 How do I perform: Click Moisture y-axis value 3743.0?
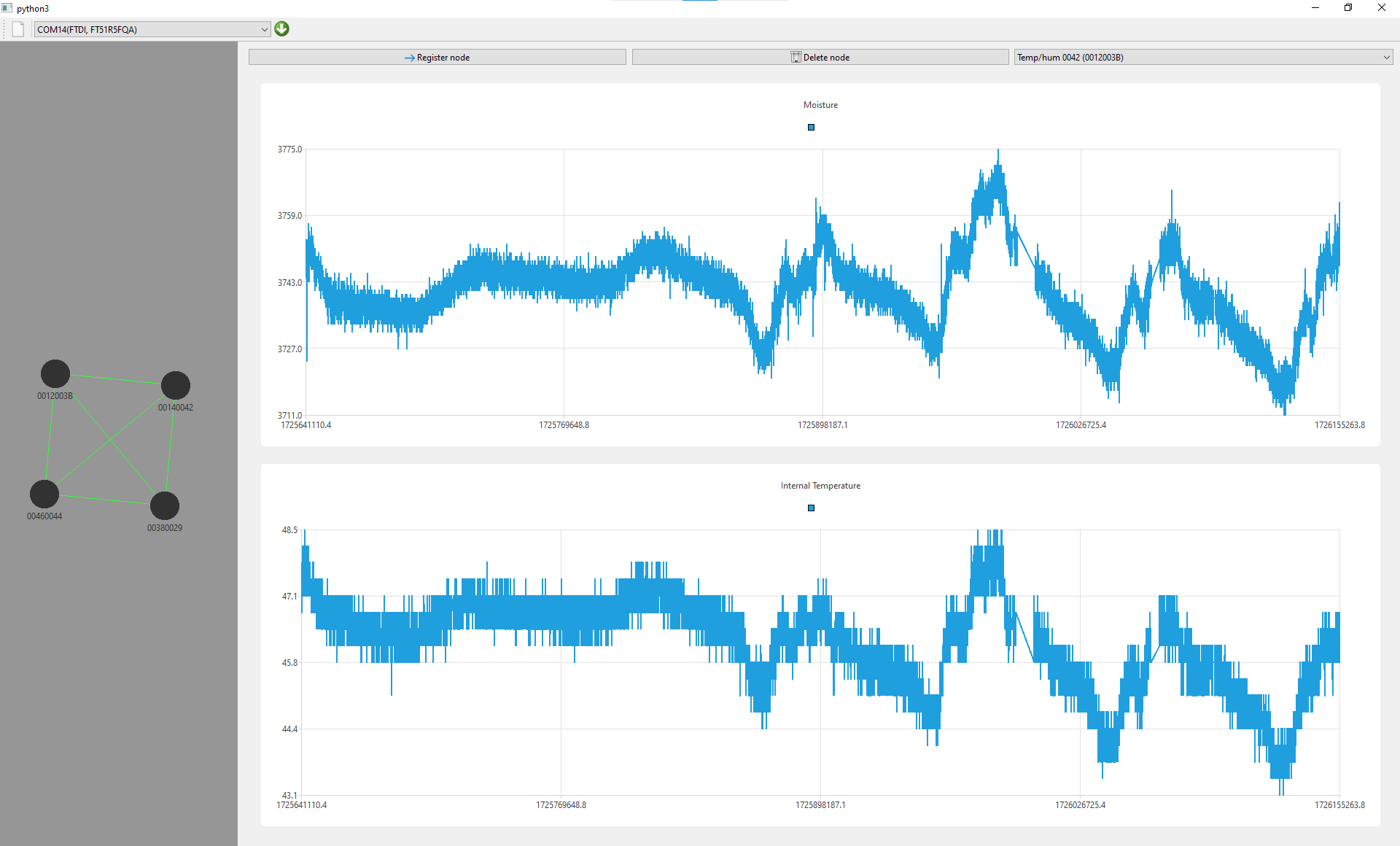click(x=289, y=283)
